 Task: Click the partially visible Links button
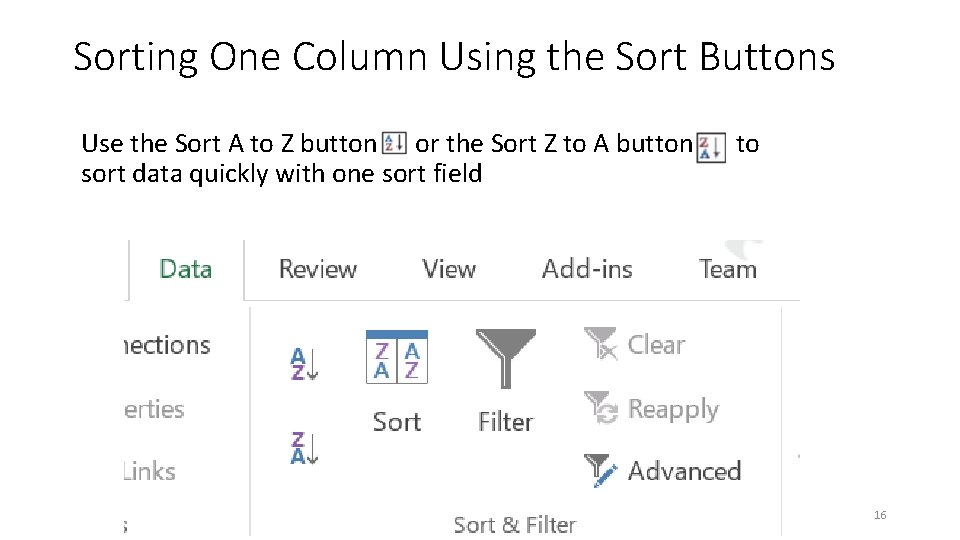pos(149,471)
